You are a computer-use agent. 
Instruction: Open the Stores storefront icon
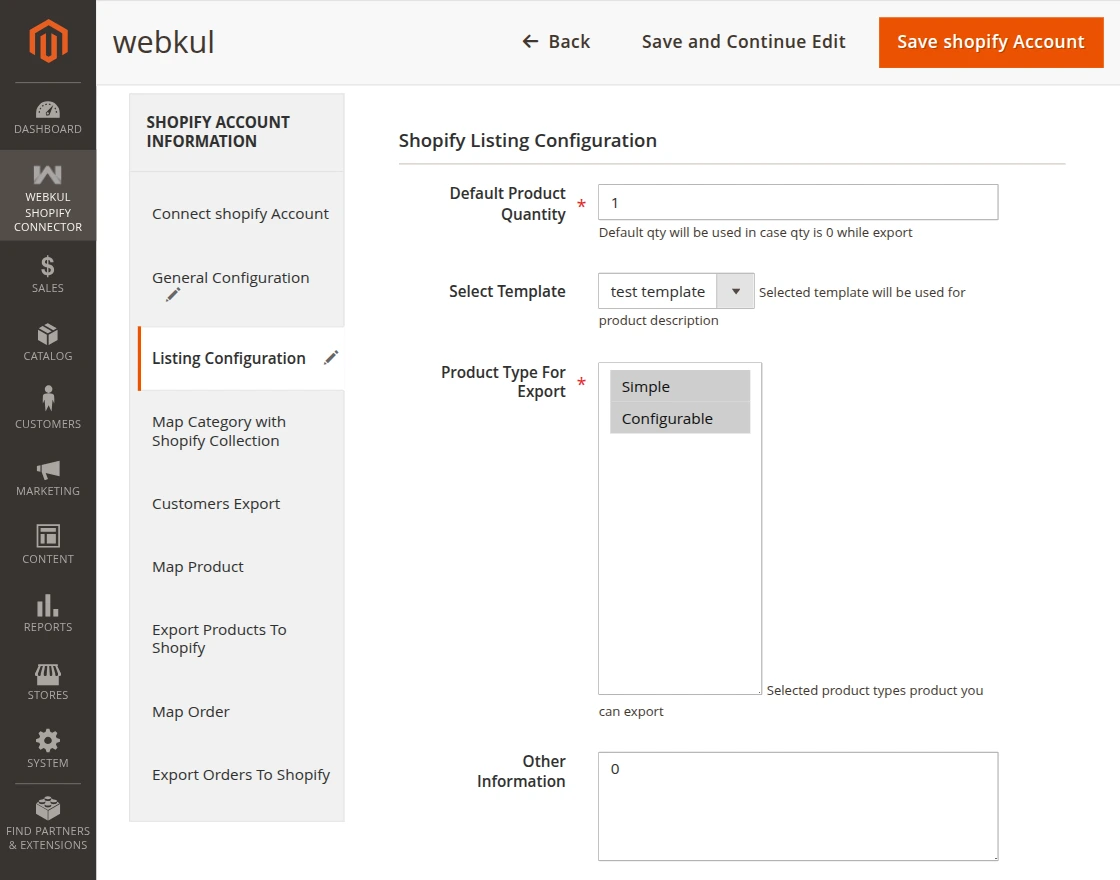pos(48,673)
